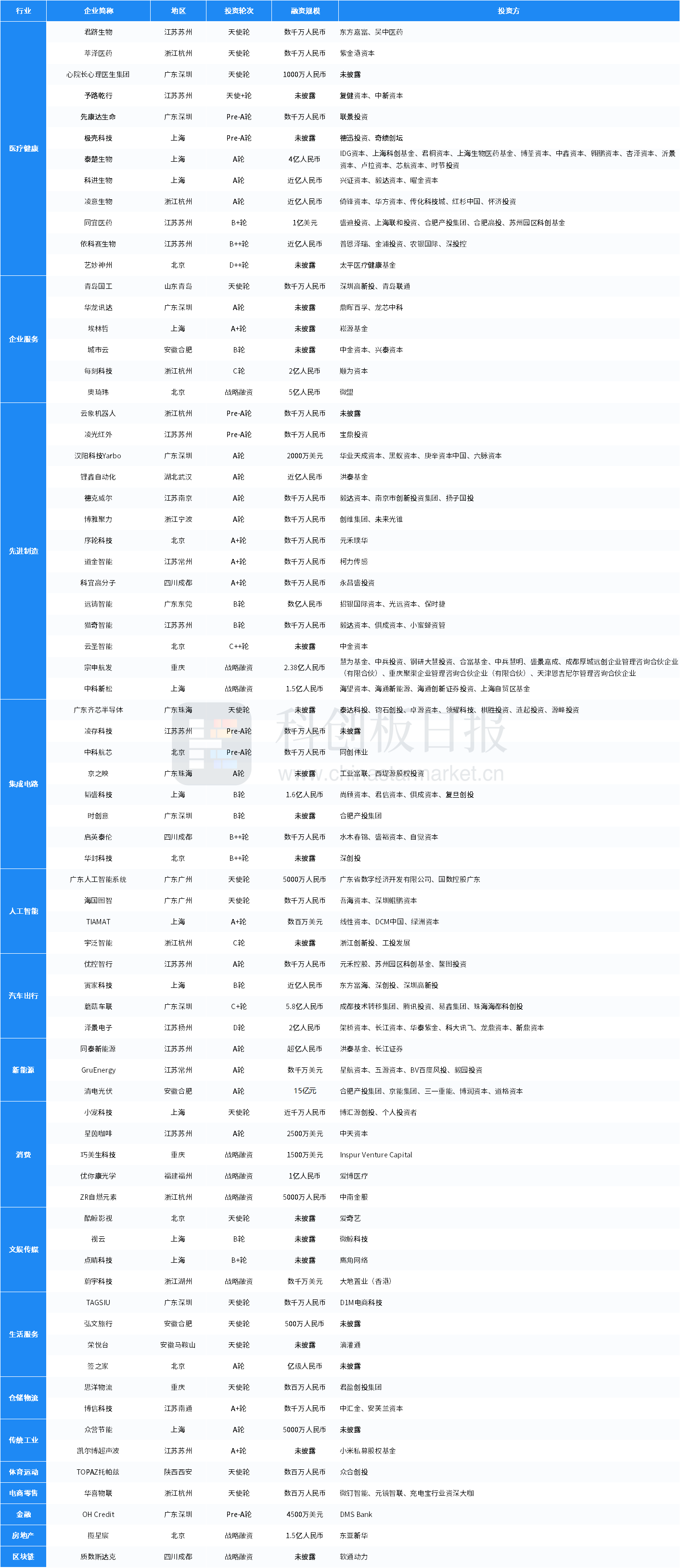The width and height of the screenshot is (680, 1568).
Task: Select the 投资轮次 column header
Action: pos(238,11)
